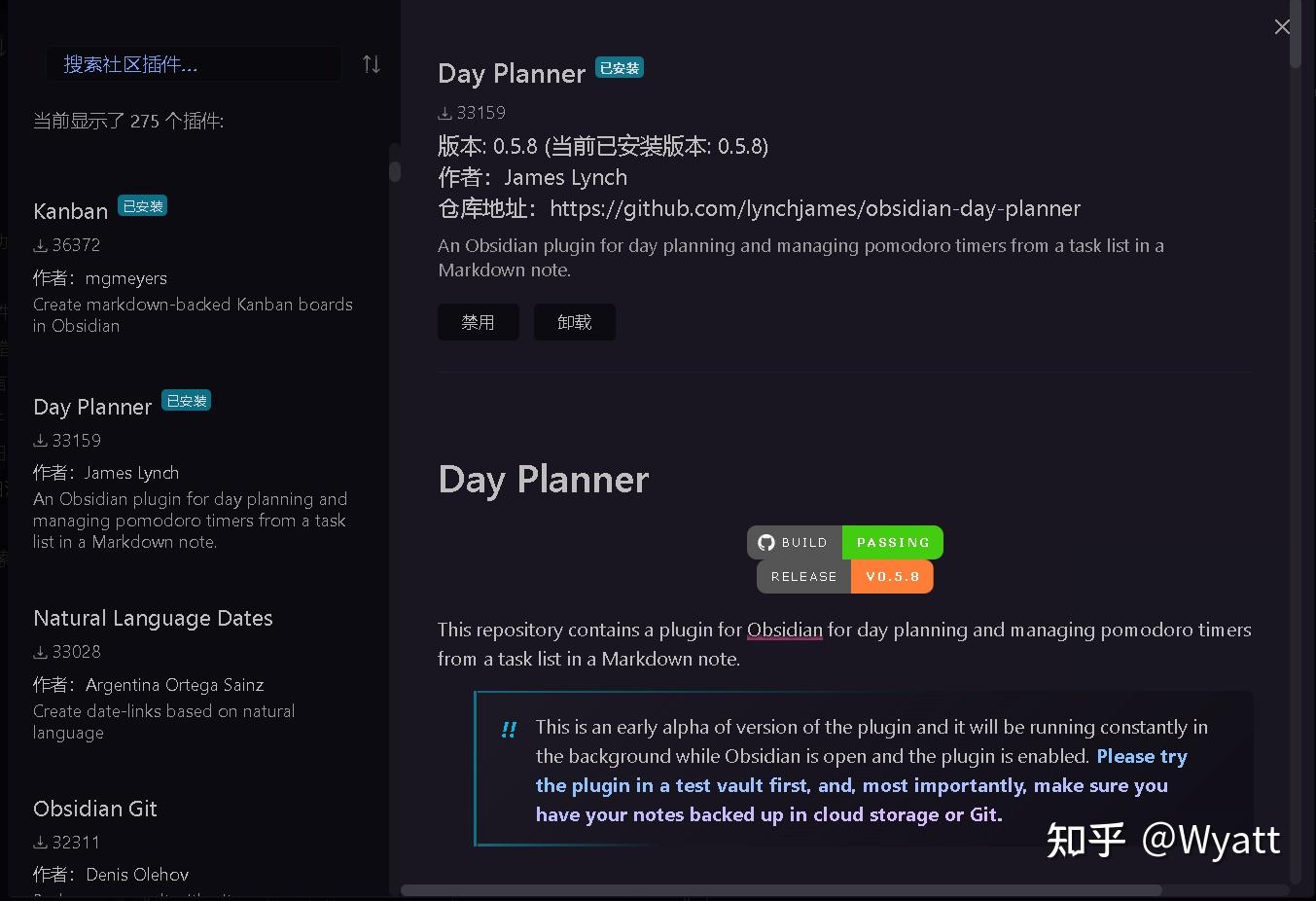Screen dimensions: 1316x901
Task: Open the lynchjames/obsidian-day-planner repository link
Action: (x=815, y=208)
